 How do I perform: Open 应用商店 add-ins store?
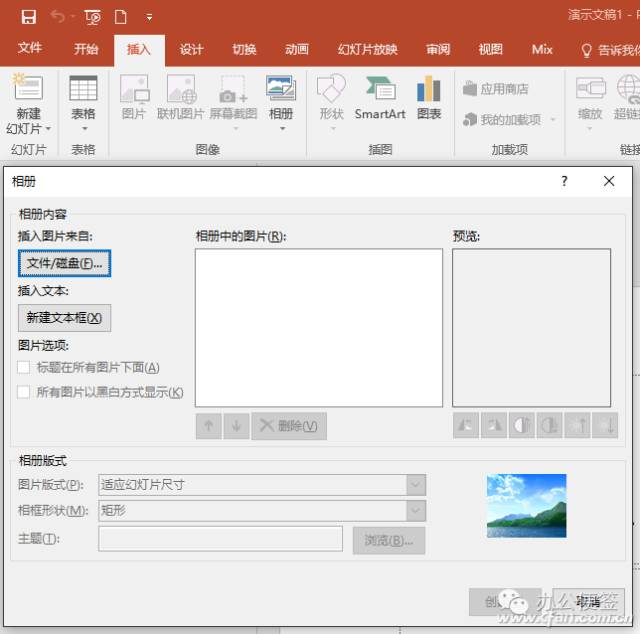pos(496,89)
